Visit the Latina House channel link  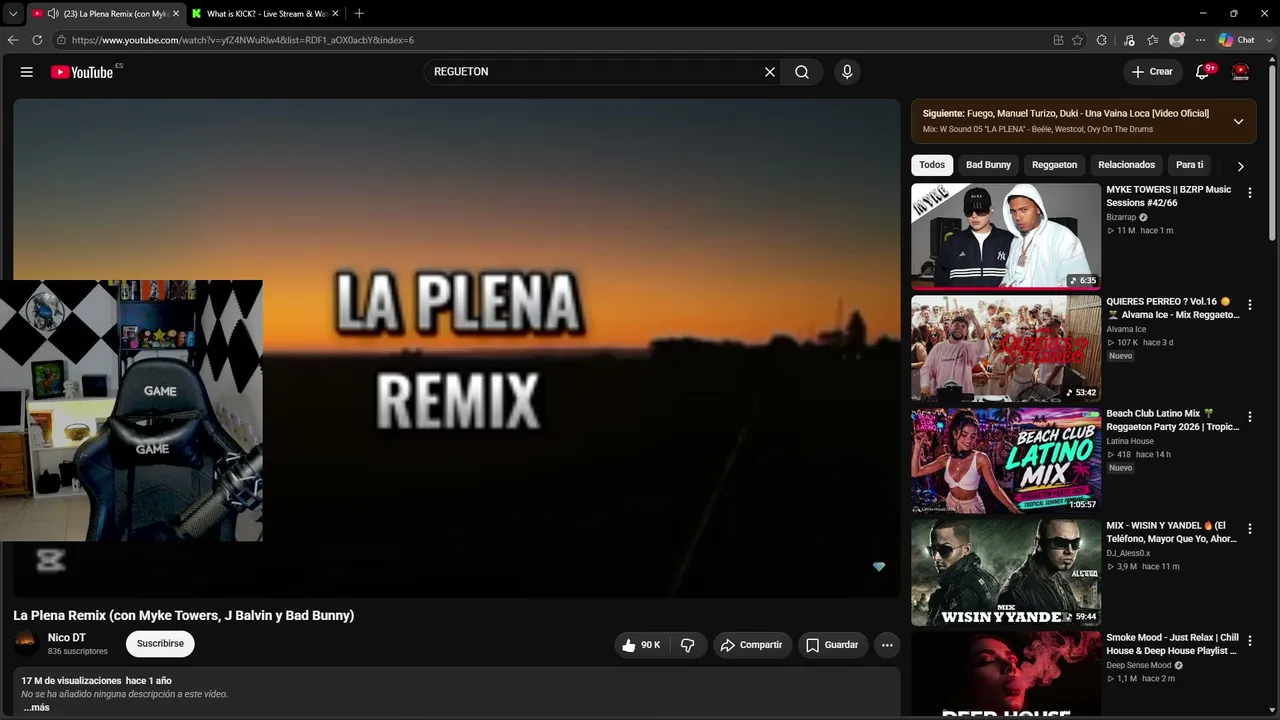[1130, 441]
